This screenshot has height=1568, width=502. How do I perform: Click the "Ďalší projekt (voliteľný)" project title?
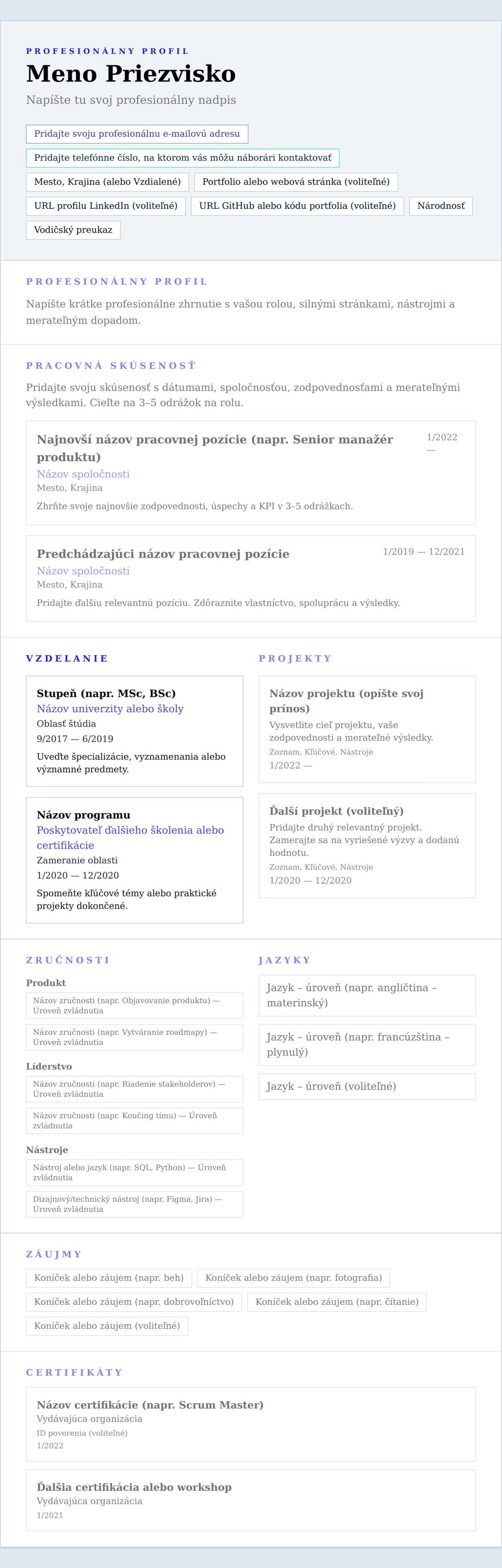coord(336,811)
